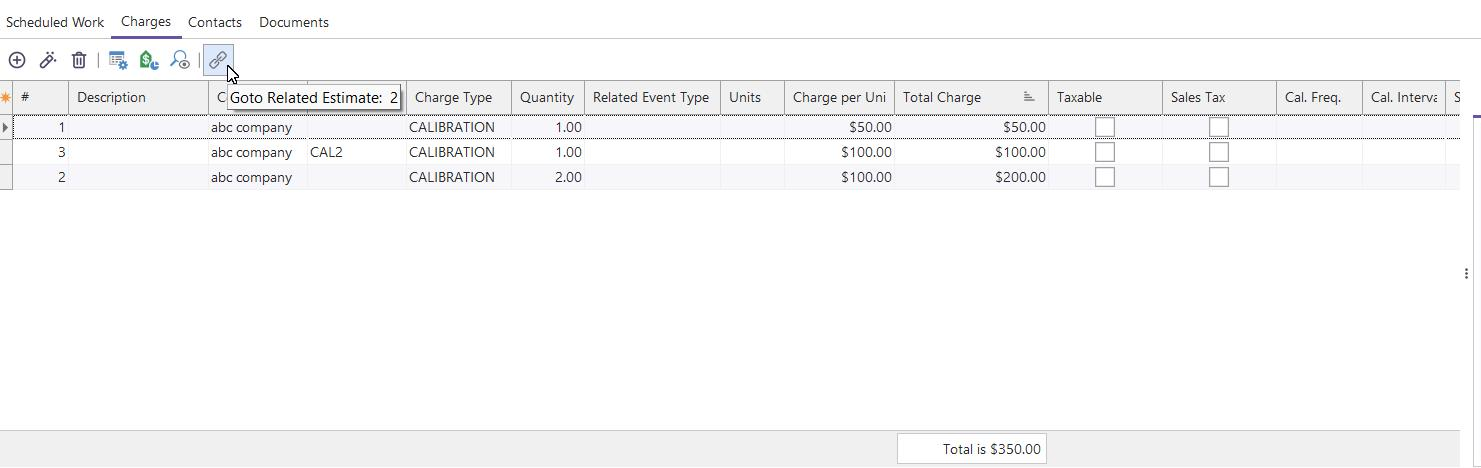1481x468 pixels.
Task: Toggle Sales Tax checkbox for CAL2 row
Action: tap(1219, 153)
